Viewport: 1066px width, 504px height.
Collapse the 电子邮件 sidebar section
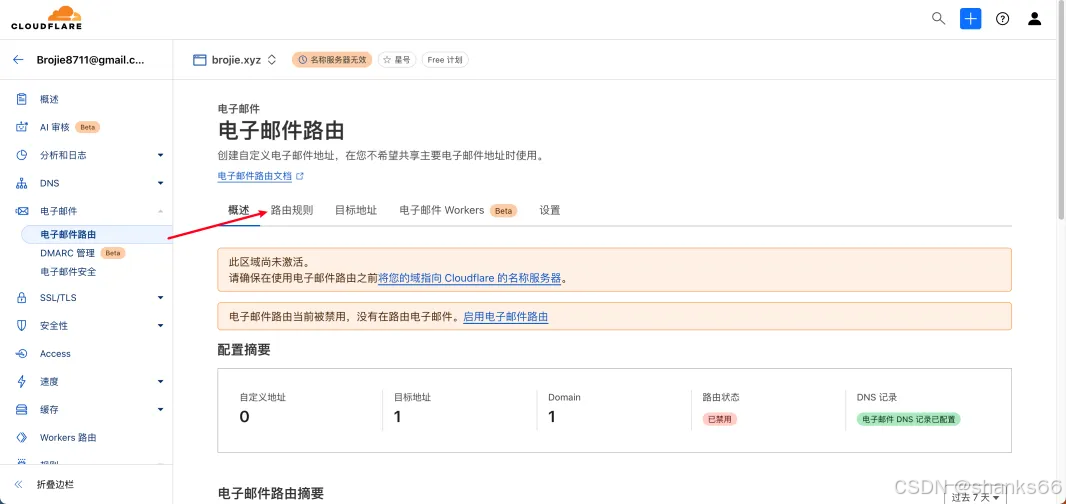tap(160, 211)
